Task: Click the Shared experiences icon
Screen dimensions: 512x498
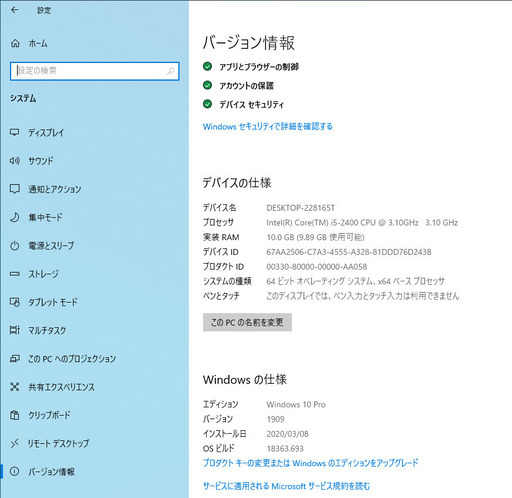Action: 14,387
